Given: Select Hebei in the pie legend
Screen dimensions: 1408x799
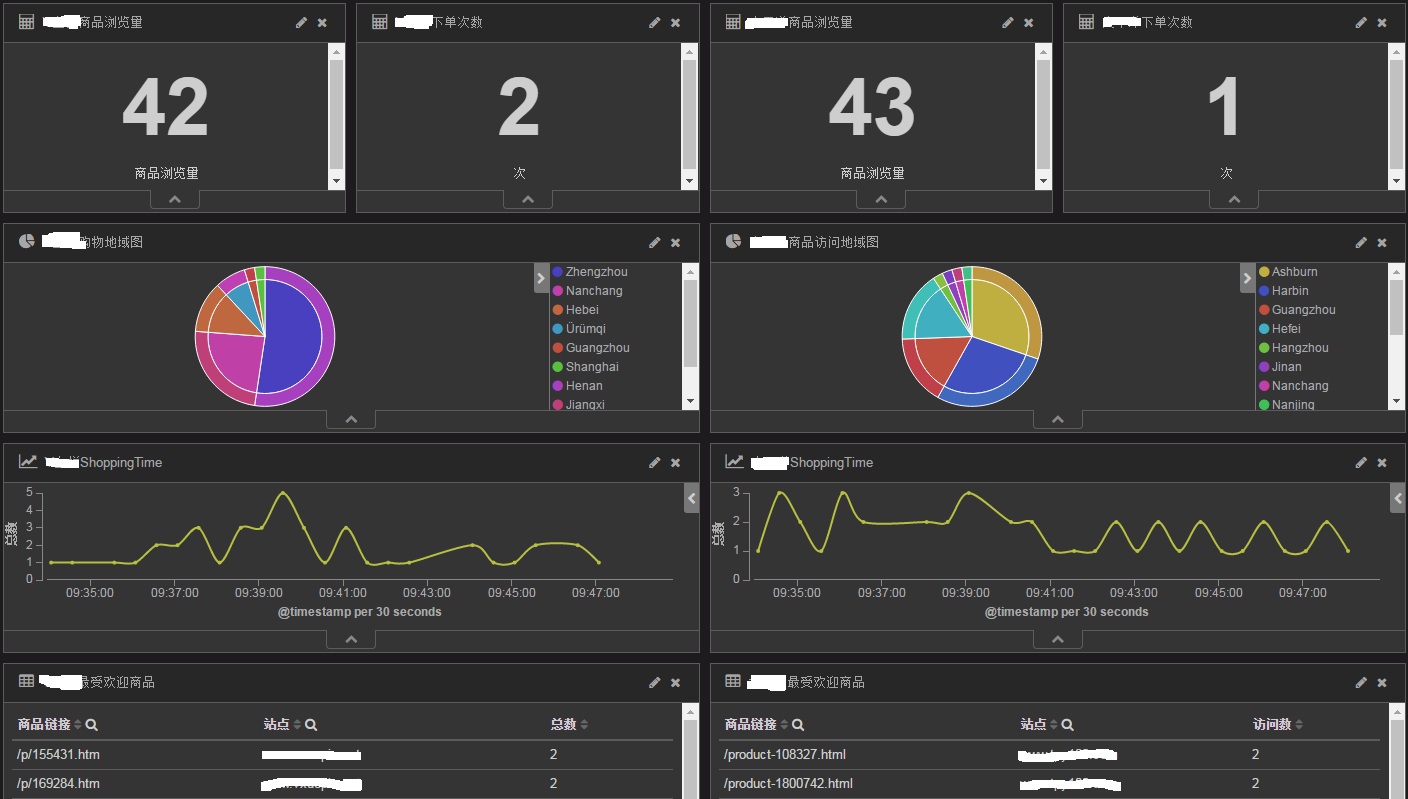Looking at the screenshot, I should point(575,310).
